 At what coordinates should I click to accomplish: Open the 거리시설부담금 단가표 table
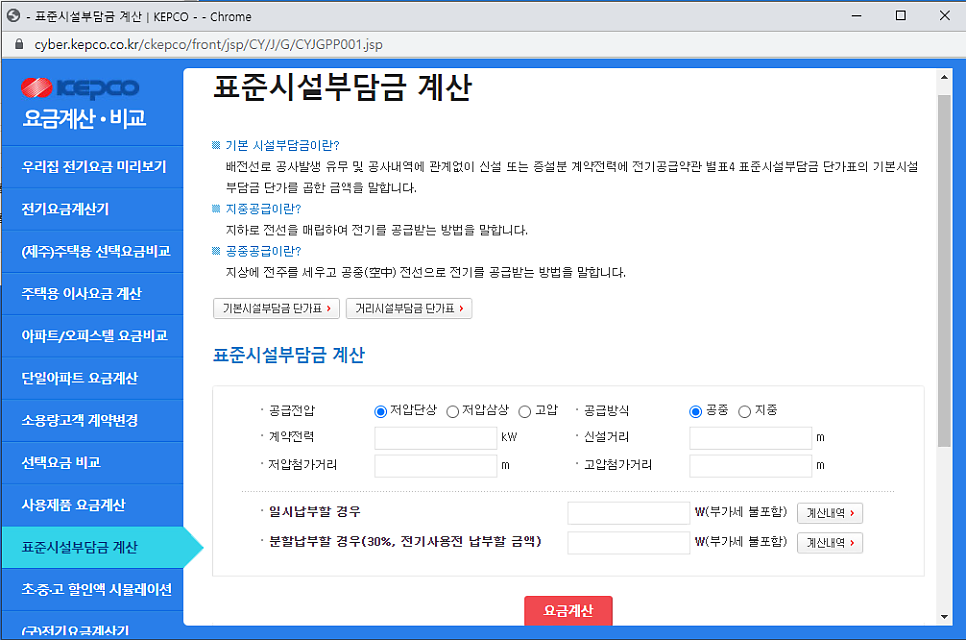[x=409, y=309]
